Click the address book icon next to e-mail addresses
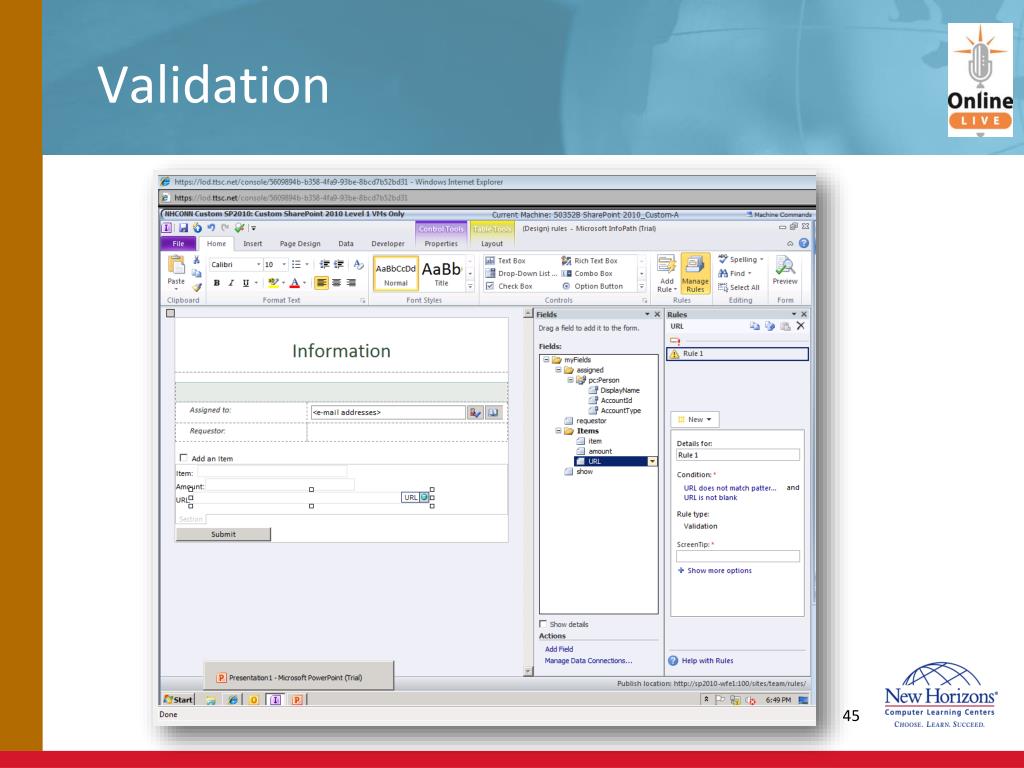The image size is (1024, 768). coord(493,412)
